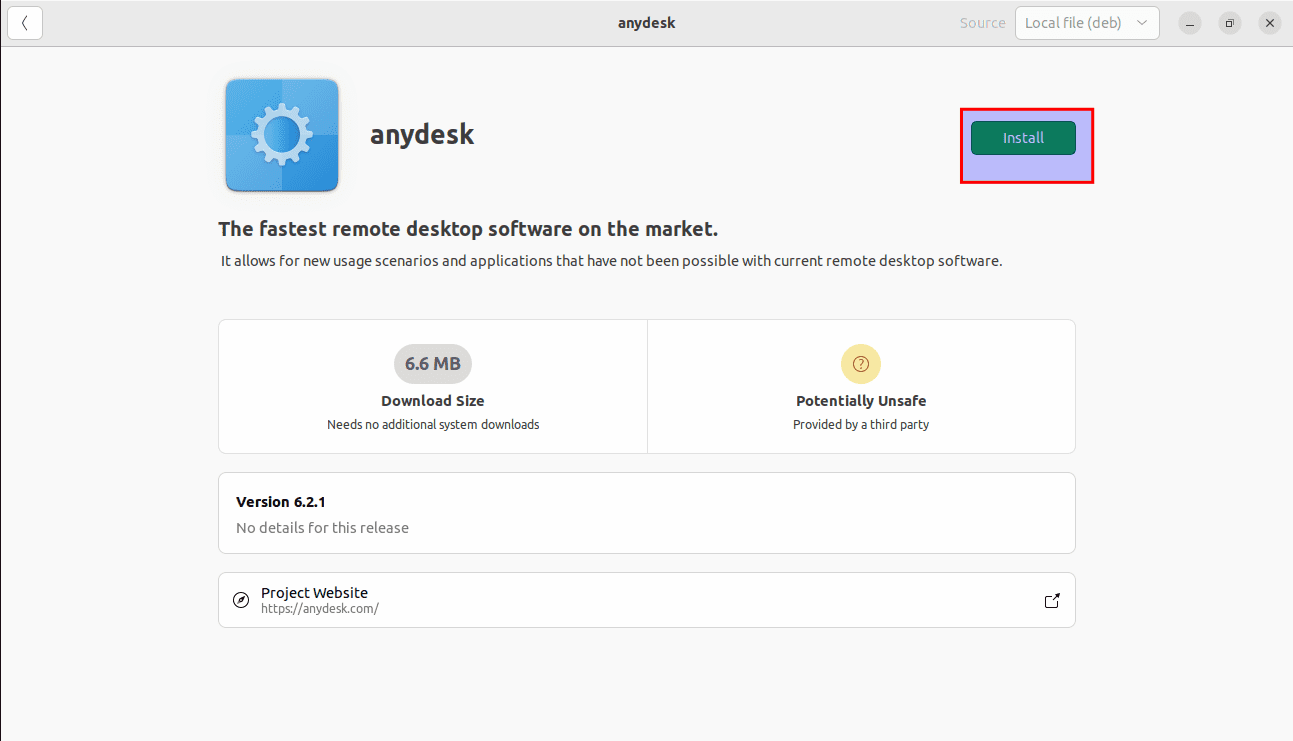Click the 'anydesk' window title in header bar

[646, 23]
